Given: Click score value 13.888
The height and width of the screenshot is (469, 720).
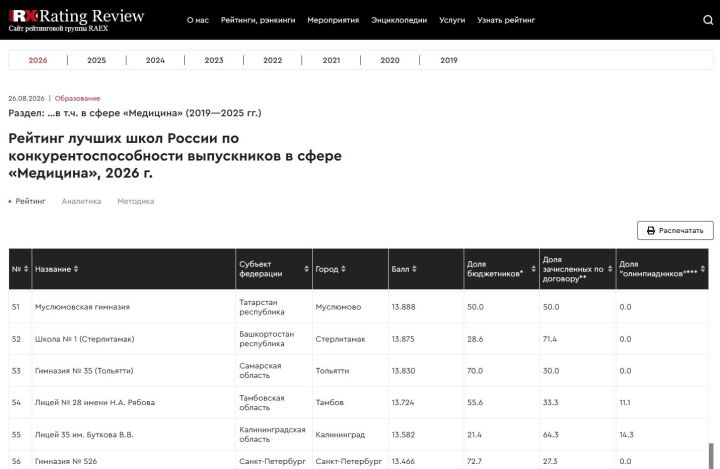Looking at the screenshot, I should tap(404, 307).
